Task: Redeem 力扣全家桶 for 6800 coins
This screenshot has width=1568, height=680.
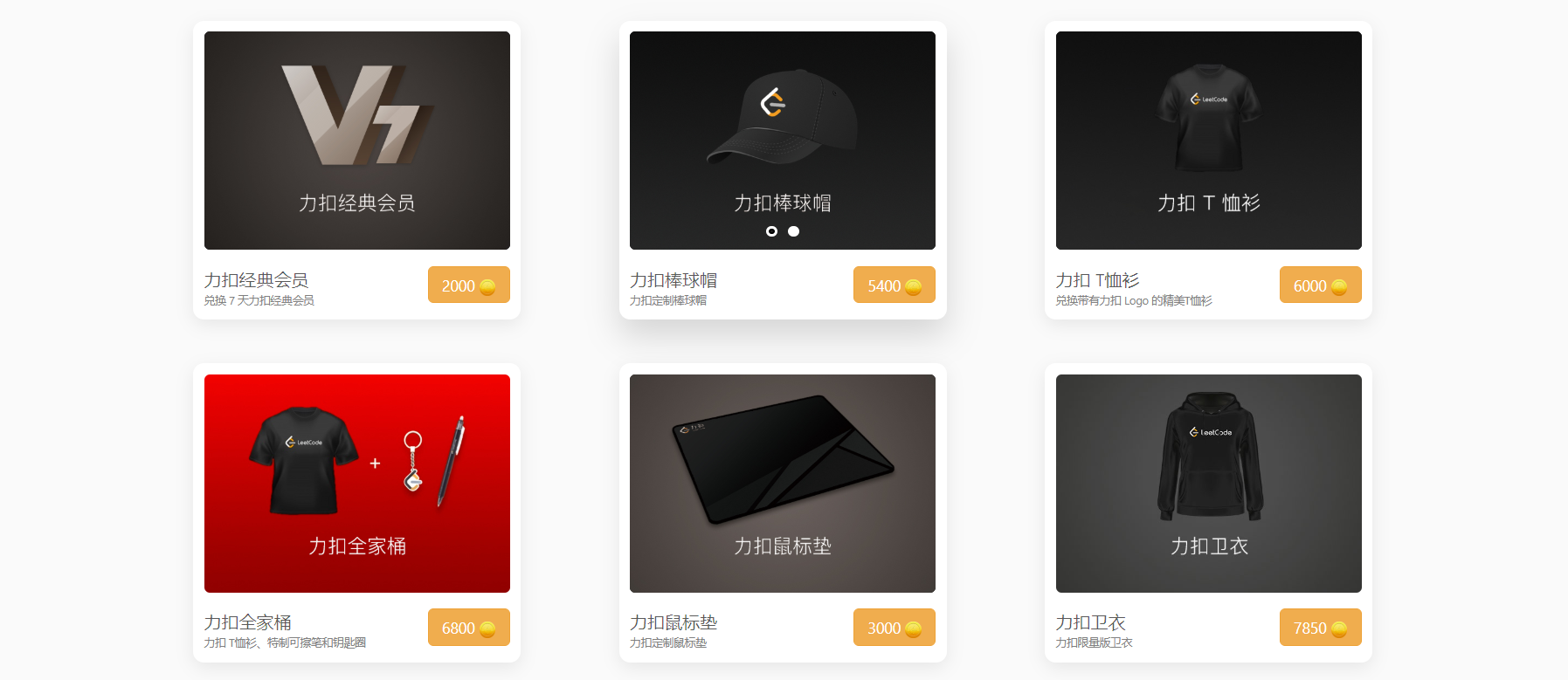Action: coord(469,628)
